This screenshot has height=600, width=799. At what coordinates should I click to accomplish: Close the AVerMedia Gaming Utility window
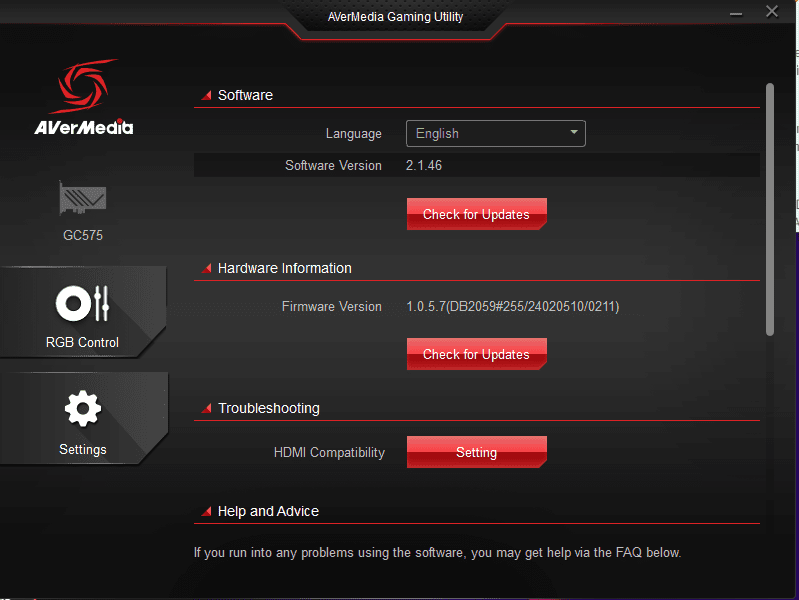pyautogui.click(x=772, y=11)
